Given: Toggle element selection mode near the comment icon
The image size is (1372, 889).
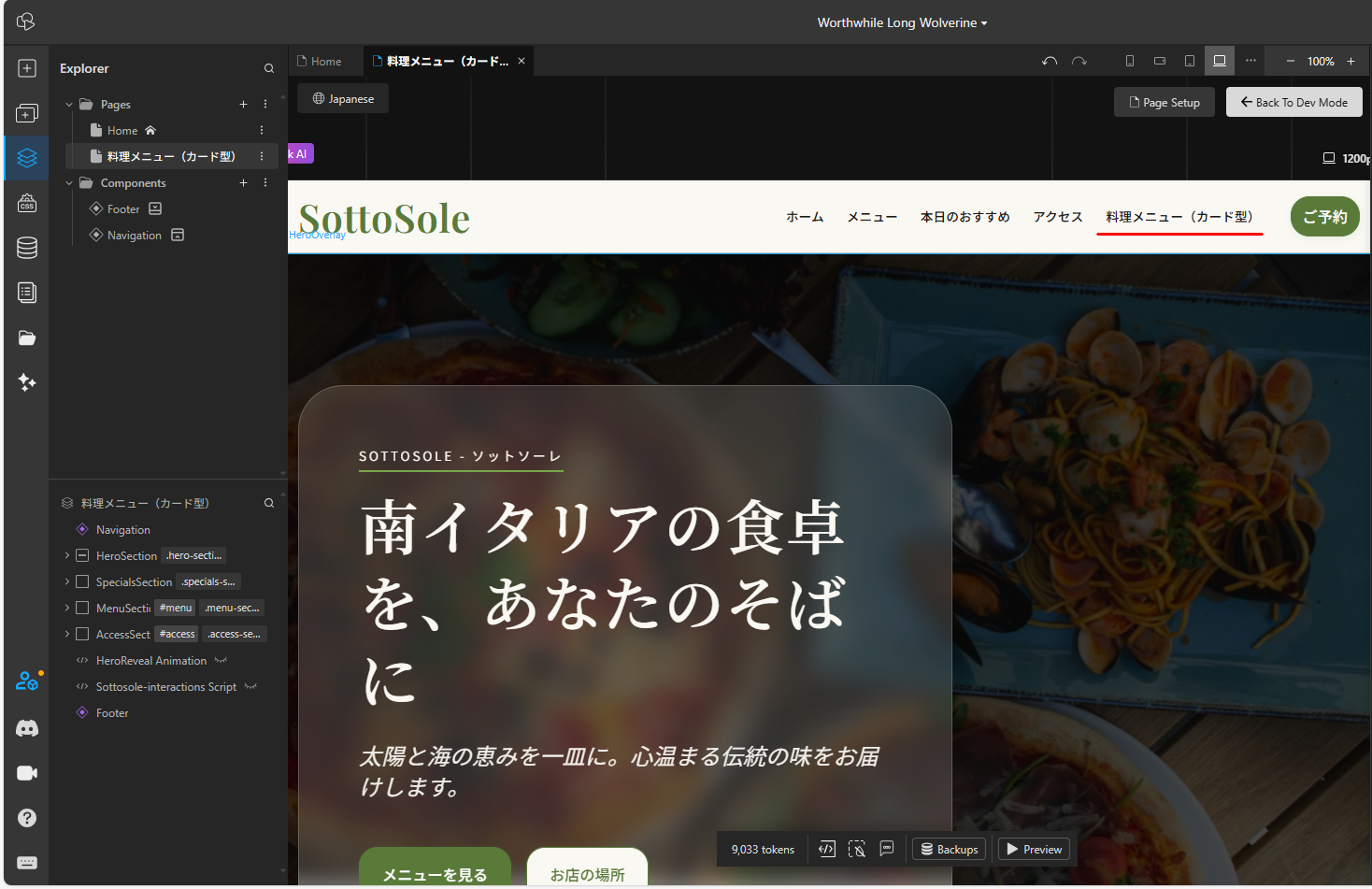Looking at the screenshot, I should tap(857, 849).
